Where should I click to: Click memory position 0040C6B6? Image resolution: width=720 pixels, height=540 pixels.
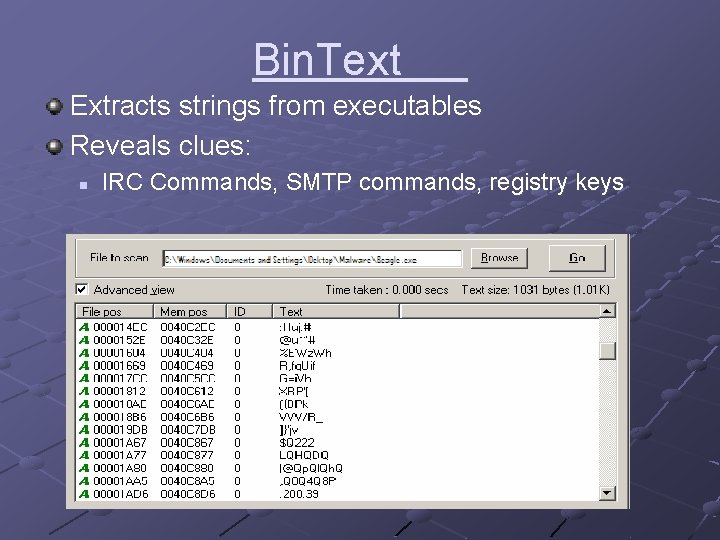(187, 417)
